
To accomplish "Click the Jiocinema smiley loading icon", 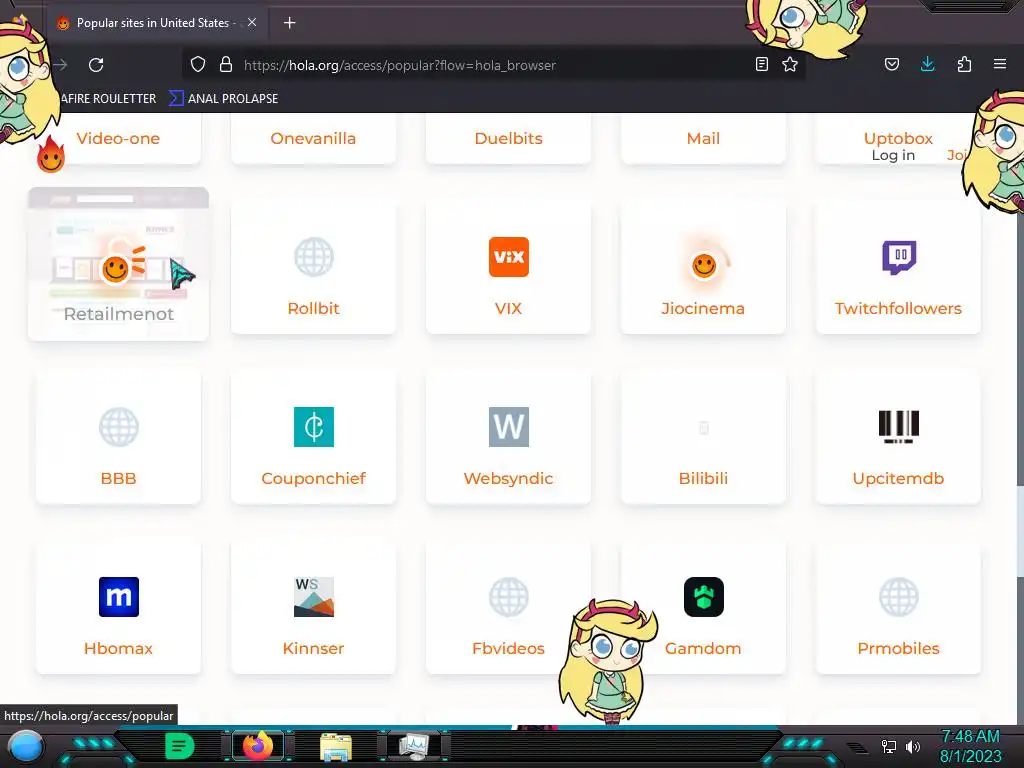I will (x=704, y=265).
